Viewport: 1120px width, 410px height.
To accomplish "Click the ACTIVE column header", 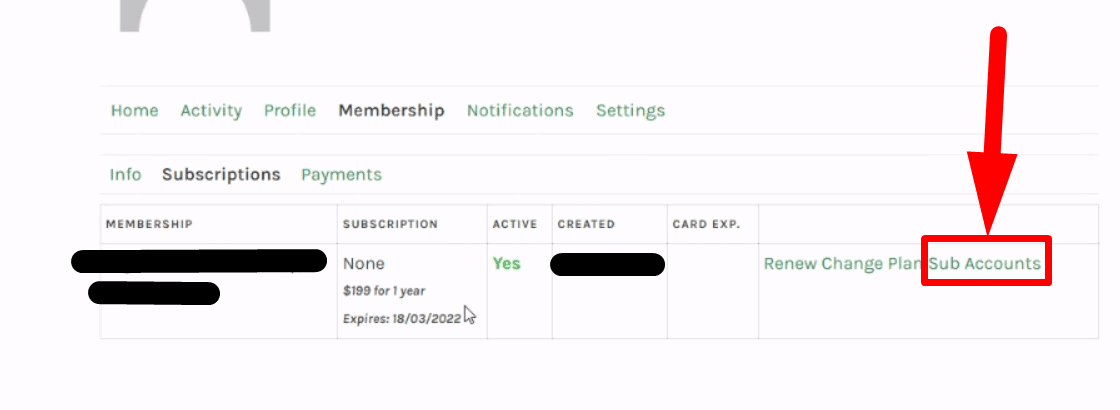I will click(x=515, y=224).
